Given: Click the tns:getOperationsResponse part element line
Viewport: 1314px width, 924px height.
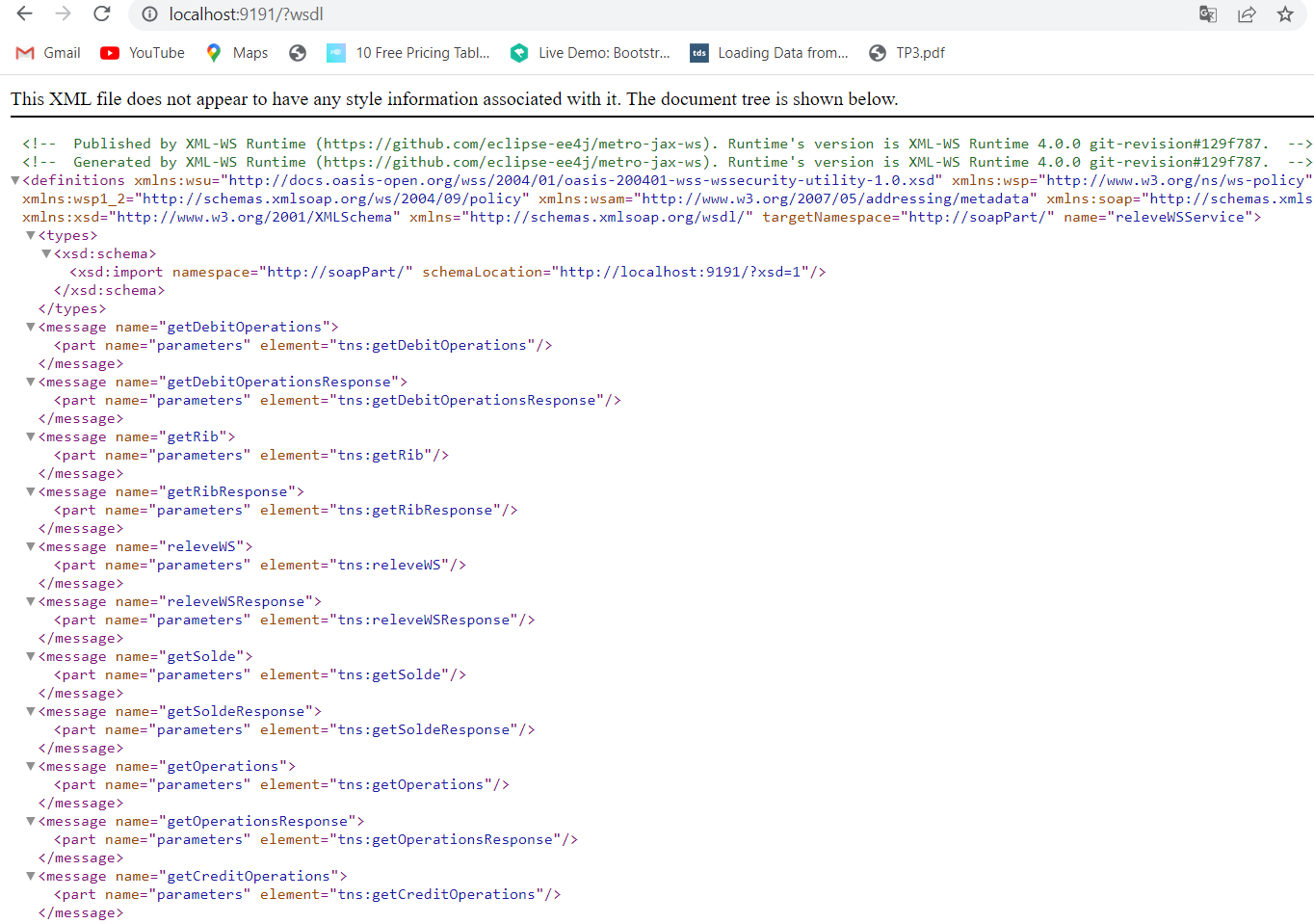Looking at the screenshot, I should click(x=316, y=839).
